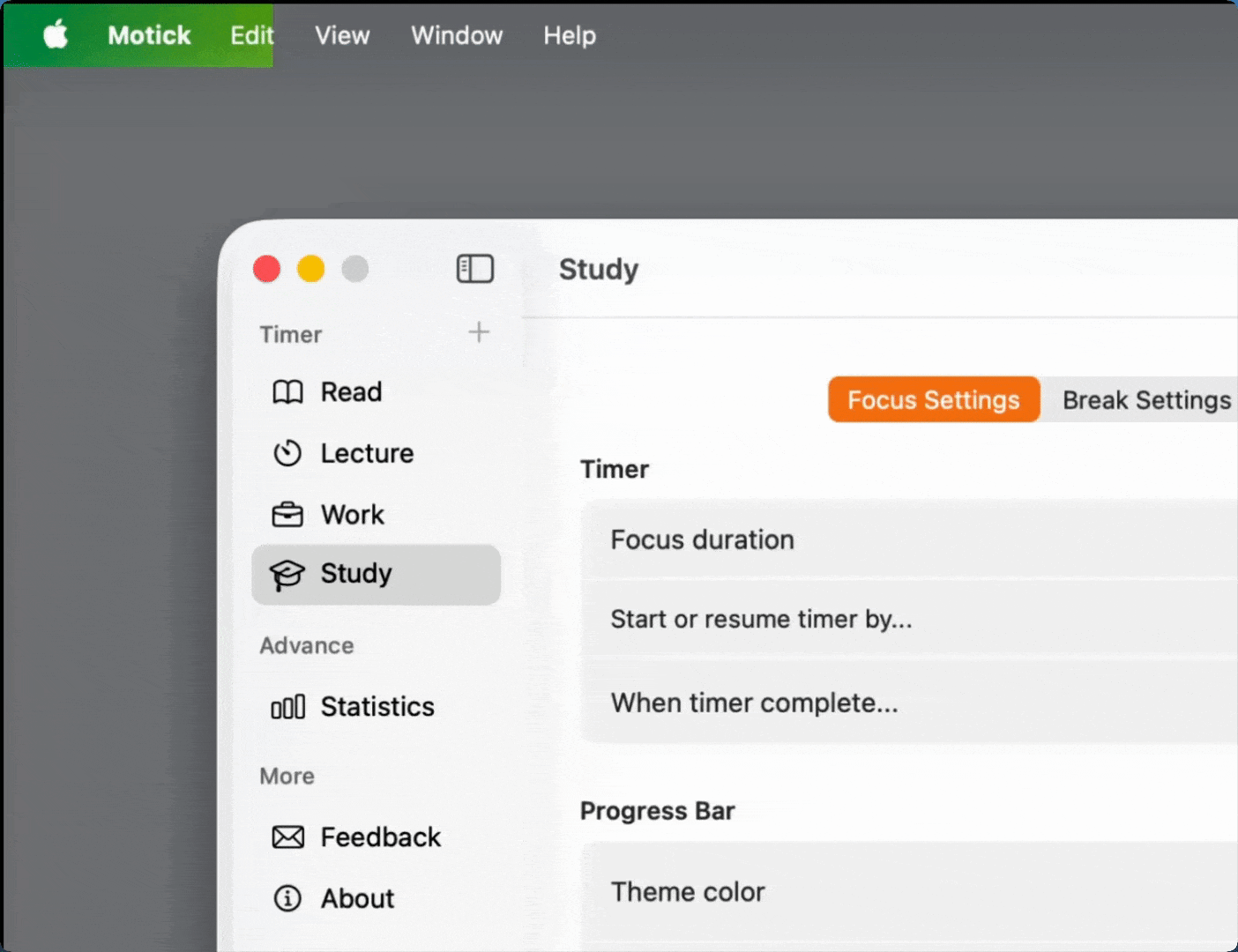1238x952 pixels.
Task: Click the Feedback envelope icon
Action: (287, 837)
